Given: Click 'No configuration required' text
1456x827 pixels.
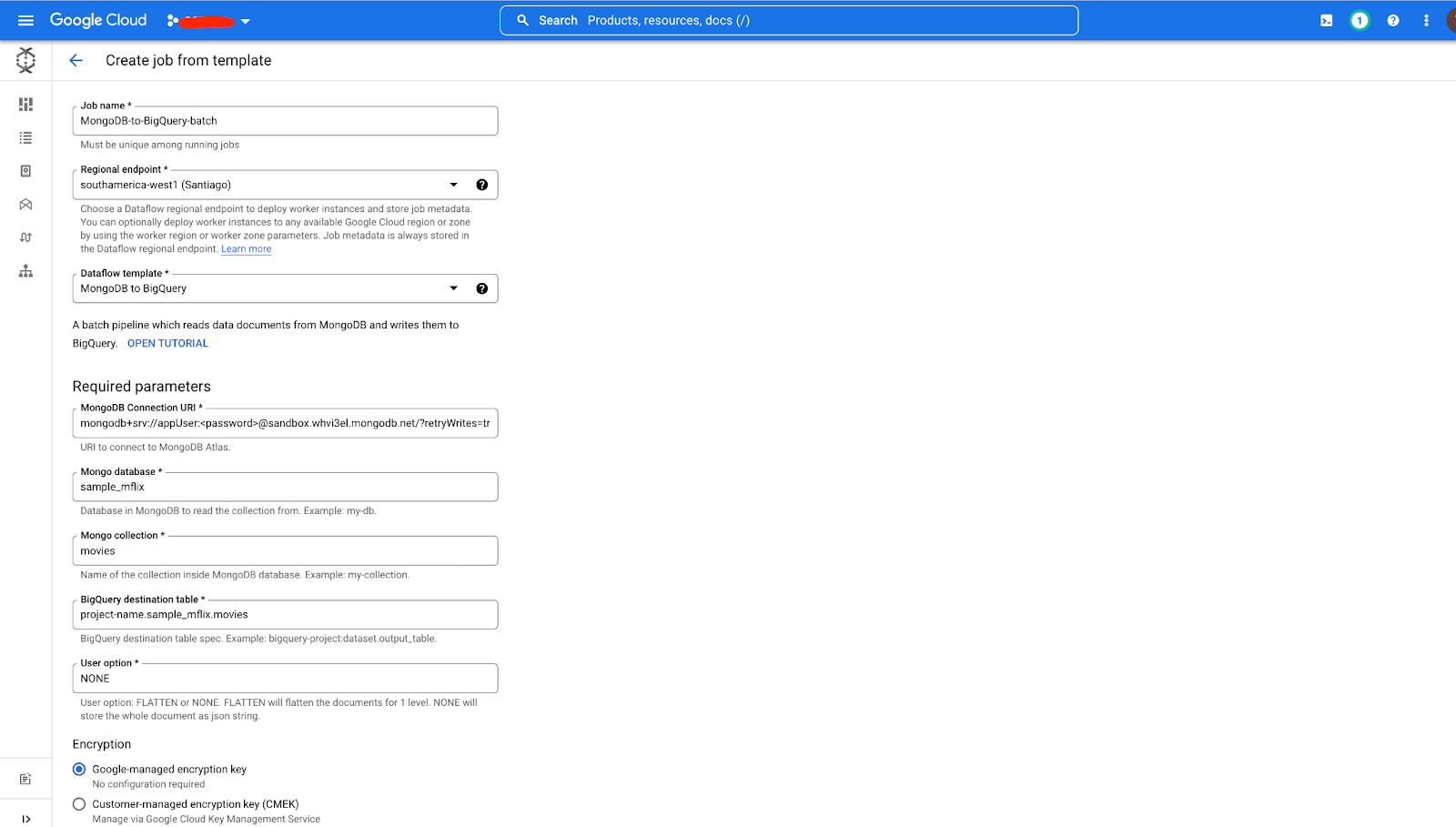Looking at the screenshot, I should [x=148, y=784].
